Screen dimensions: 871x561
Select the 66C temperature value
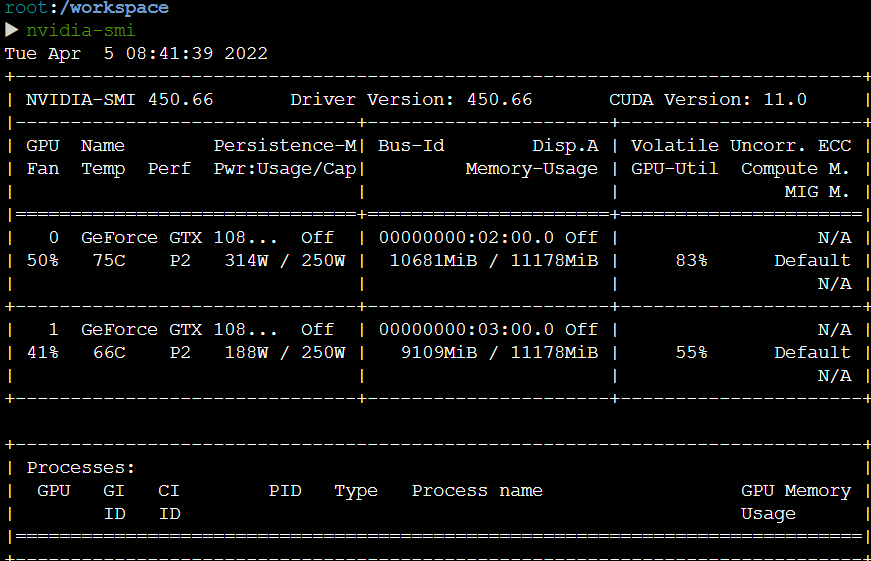109,353
